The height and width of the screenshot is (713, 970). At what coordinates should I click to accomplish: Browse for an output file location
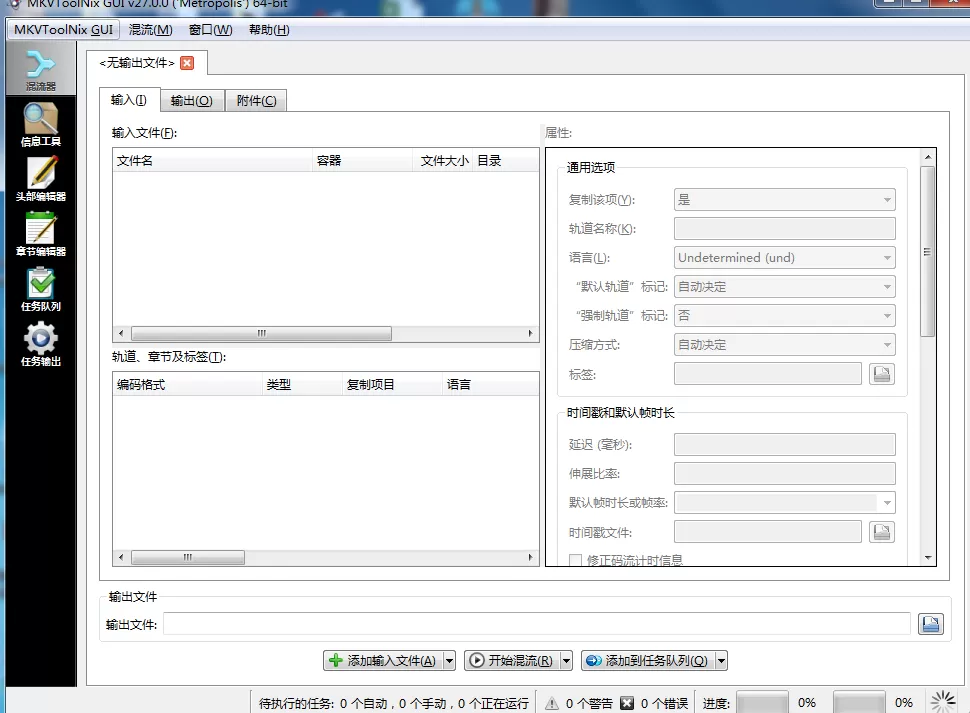pos(929,623)
